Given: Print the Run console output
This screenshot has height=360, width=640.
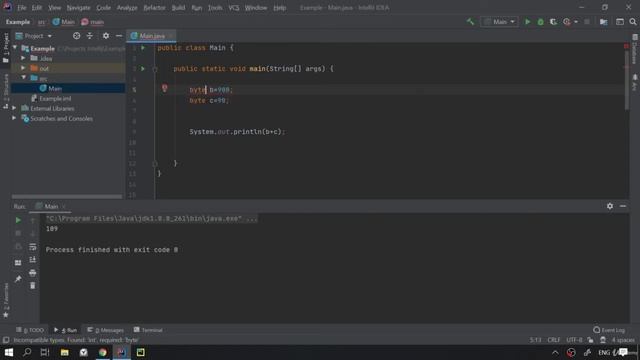Looking at the screenshot, I should pos(33,273).
